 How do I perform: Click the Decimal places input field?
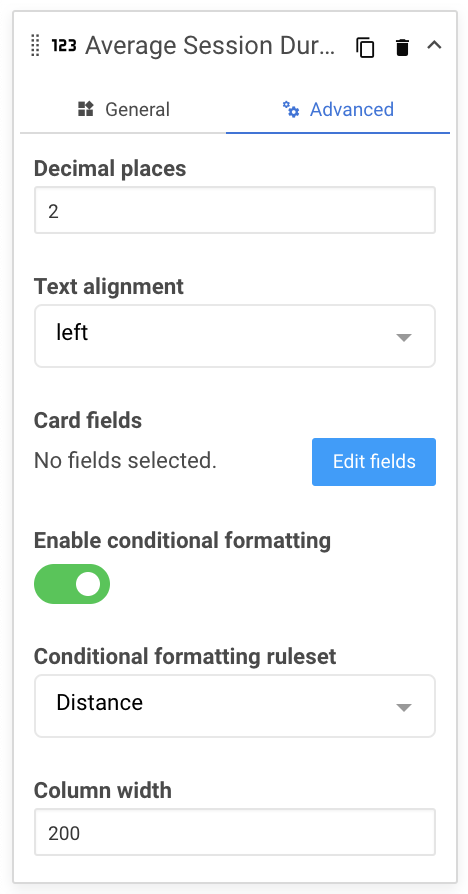(x=235, y=210)
